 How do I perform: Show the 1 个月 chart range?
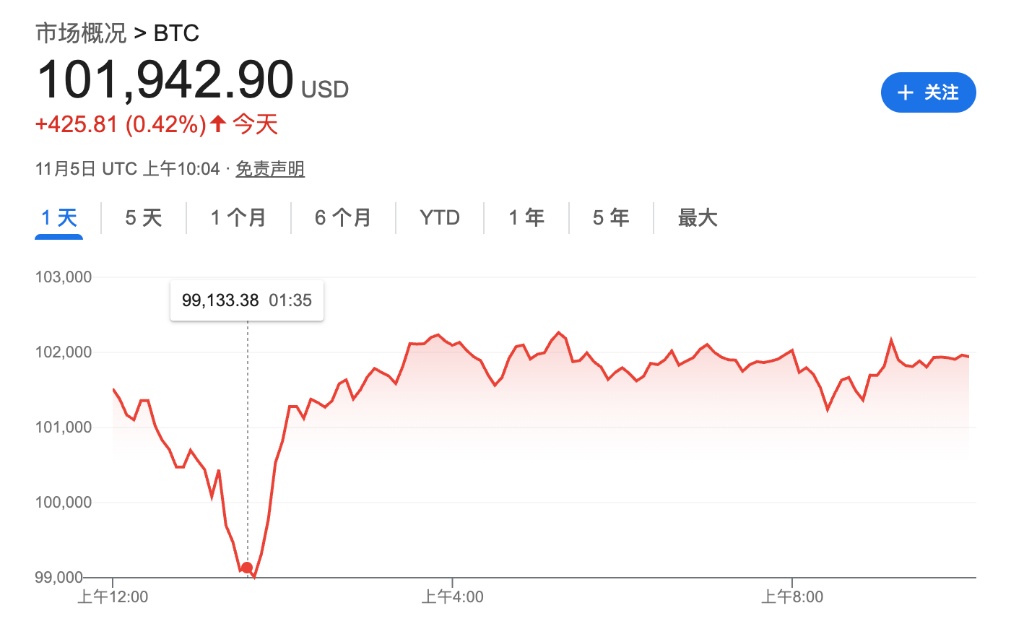click(x=238, y=218)
